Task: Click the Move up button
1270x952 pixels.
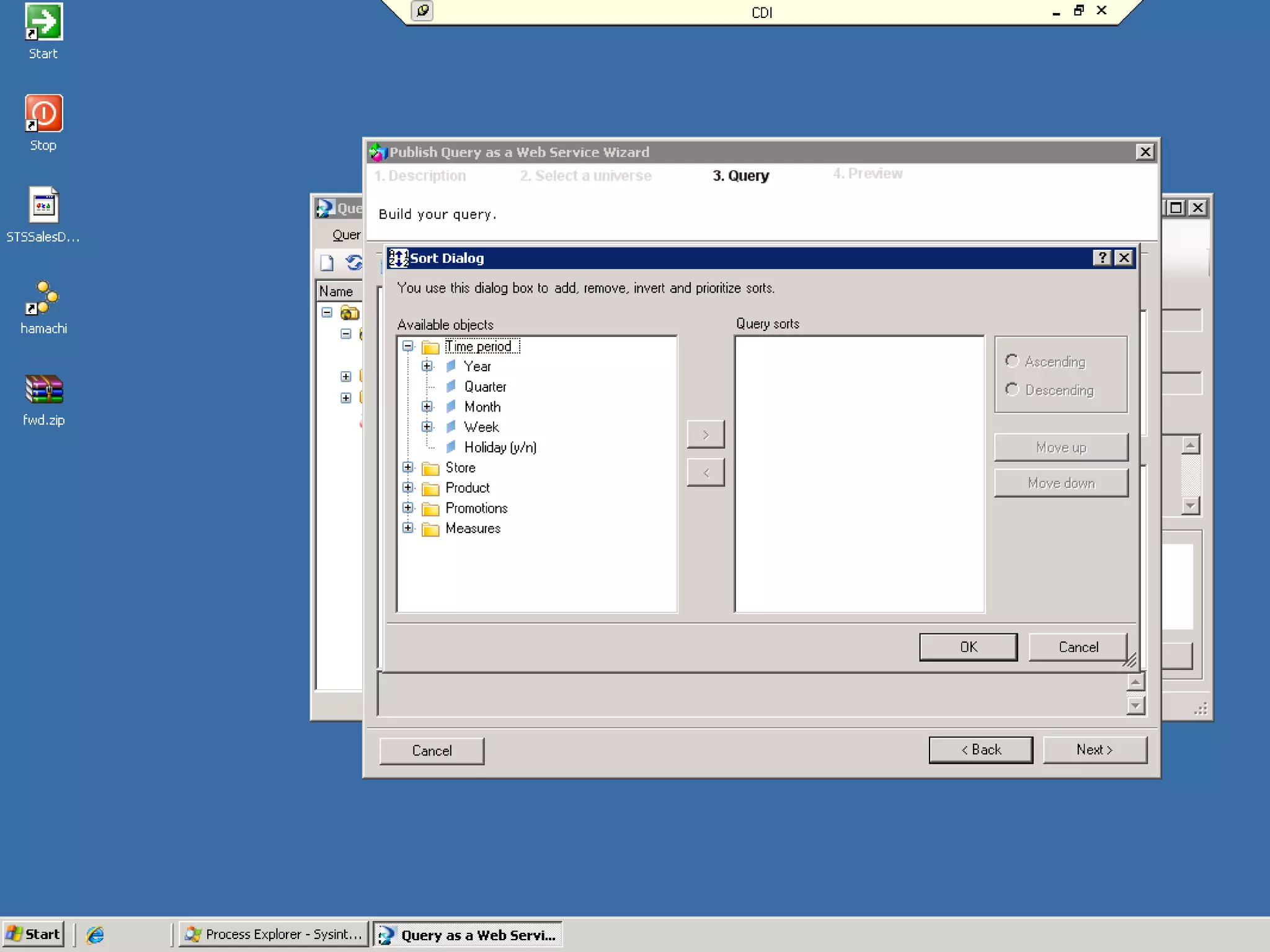Action: click(x=1061, y=447)
